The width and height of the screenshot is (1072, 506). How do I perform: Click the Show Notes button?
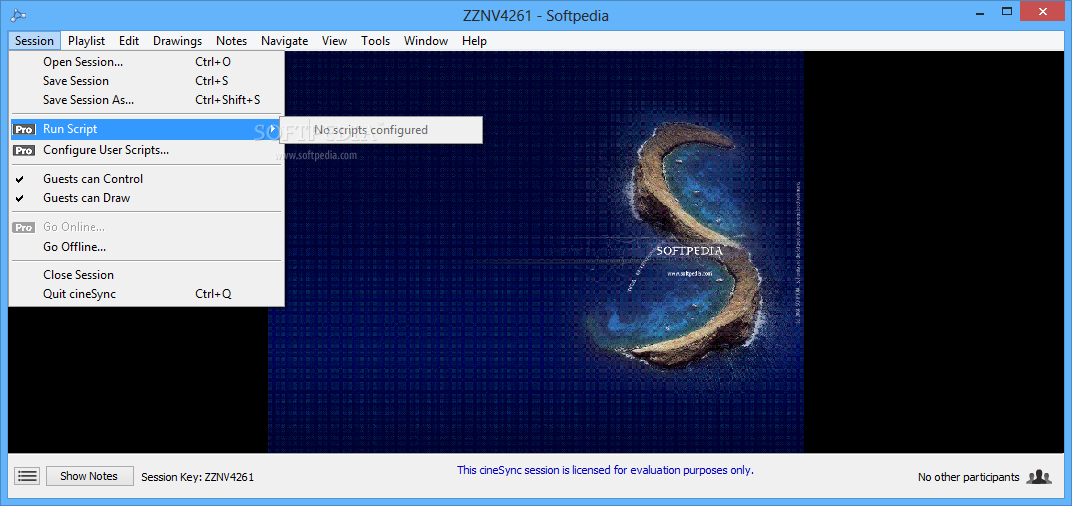90,476
